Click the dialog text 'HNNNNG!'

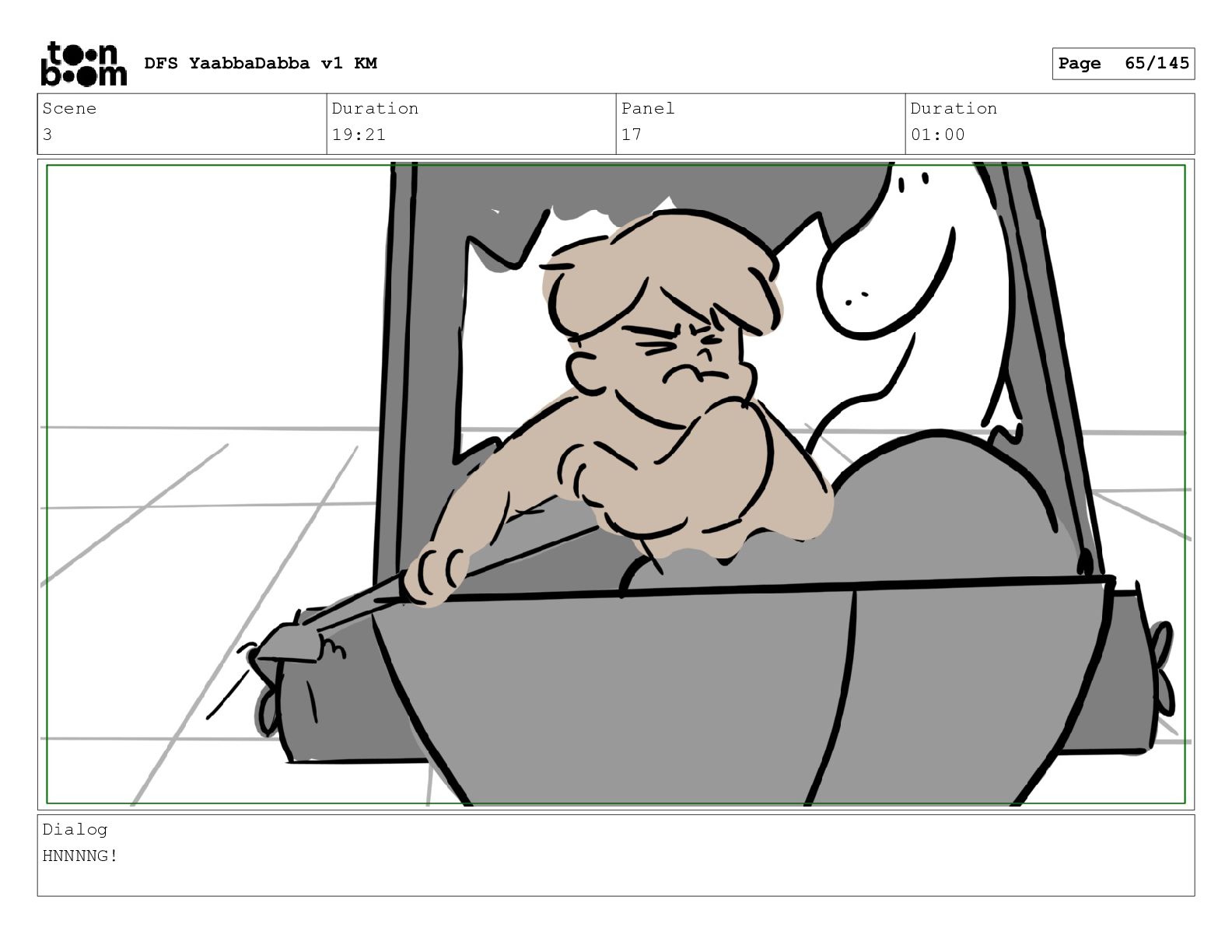[80, 856]
